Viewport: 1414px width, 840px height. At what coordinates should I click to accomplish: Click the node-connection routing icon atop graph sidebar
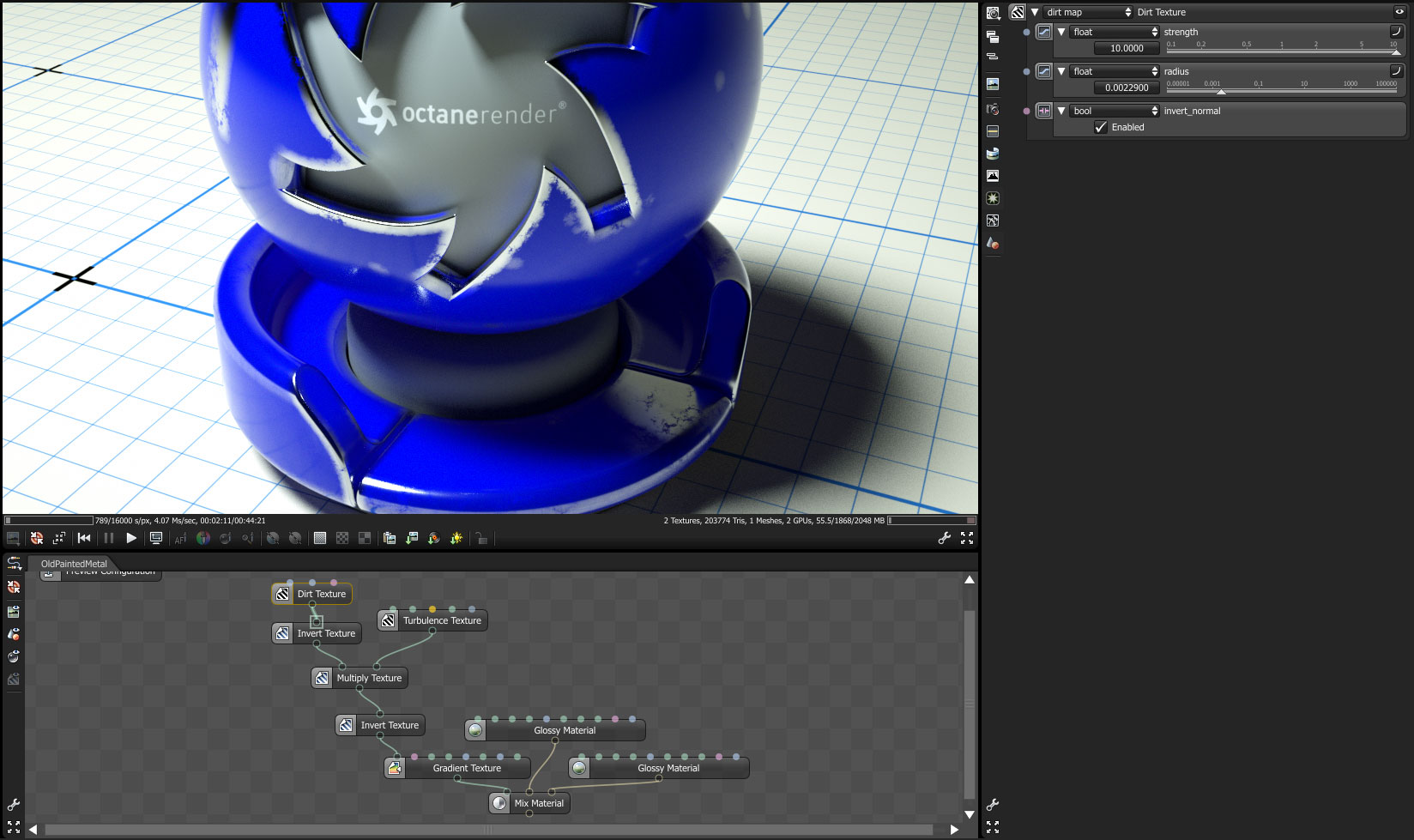pyautogui.click(x=14, y=564)
